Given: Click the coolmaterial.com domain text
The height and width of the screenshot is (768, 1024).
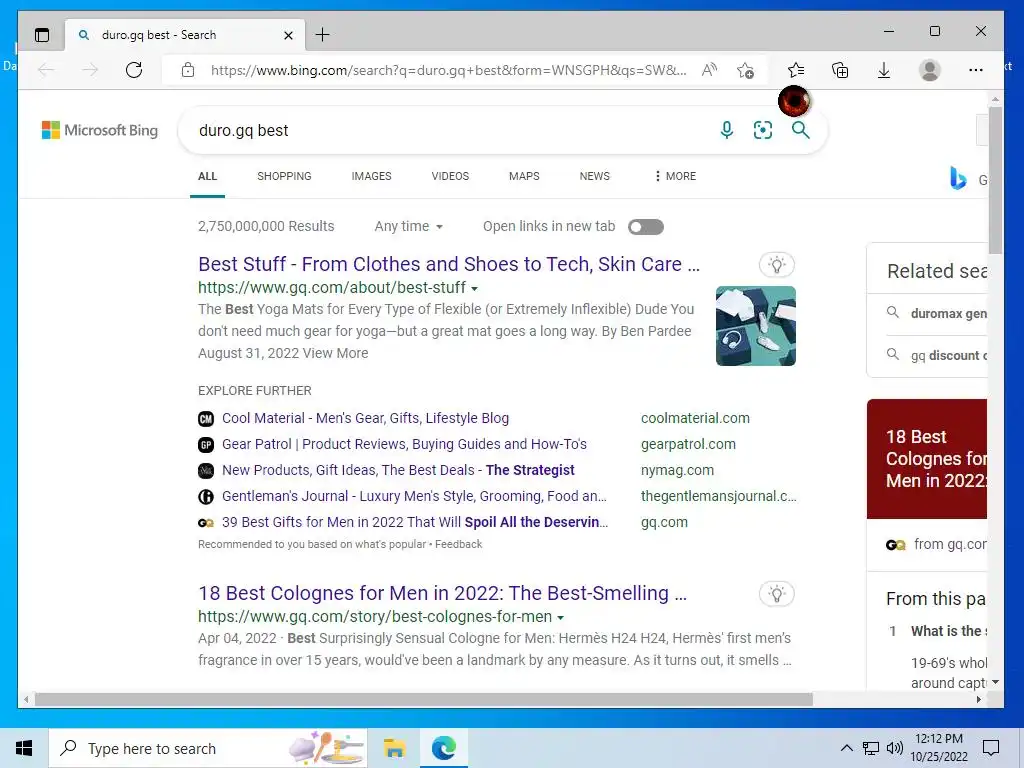Looking at the screenshot, I should [696, 419].
